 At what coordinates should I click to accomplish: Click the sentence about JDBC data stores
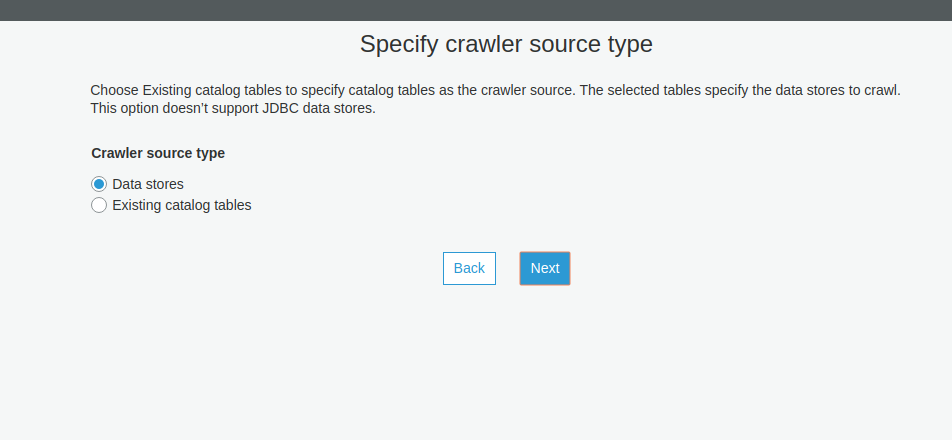(232, 107)
